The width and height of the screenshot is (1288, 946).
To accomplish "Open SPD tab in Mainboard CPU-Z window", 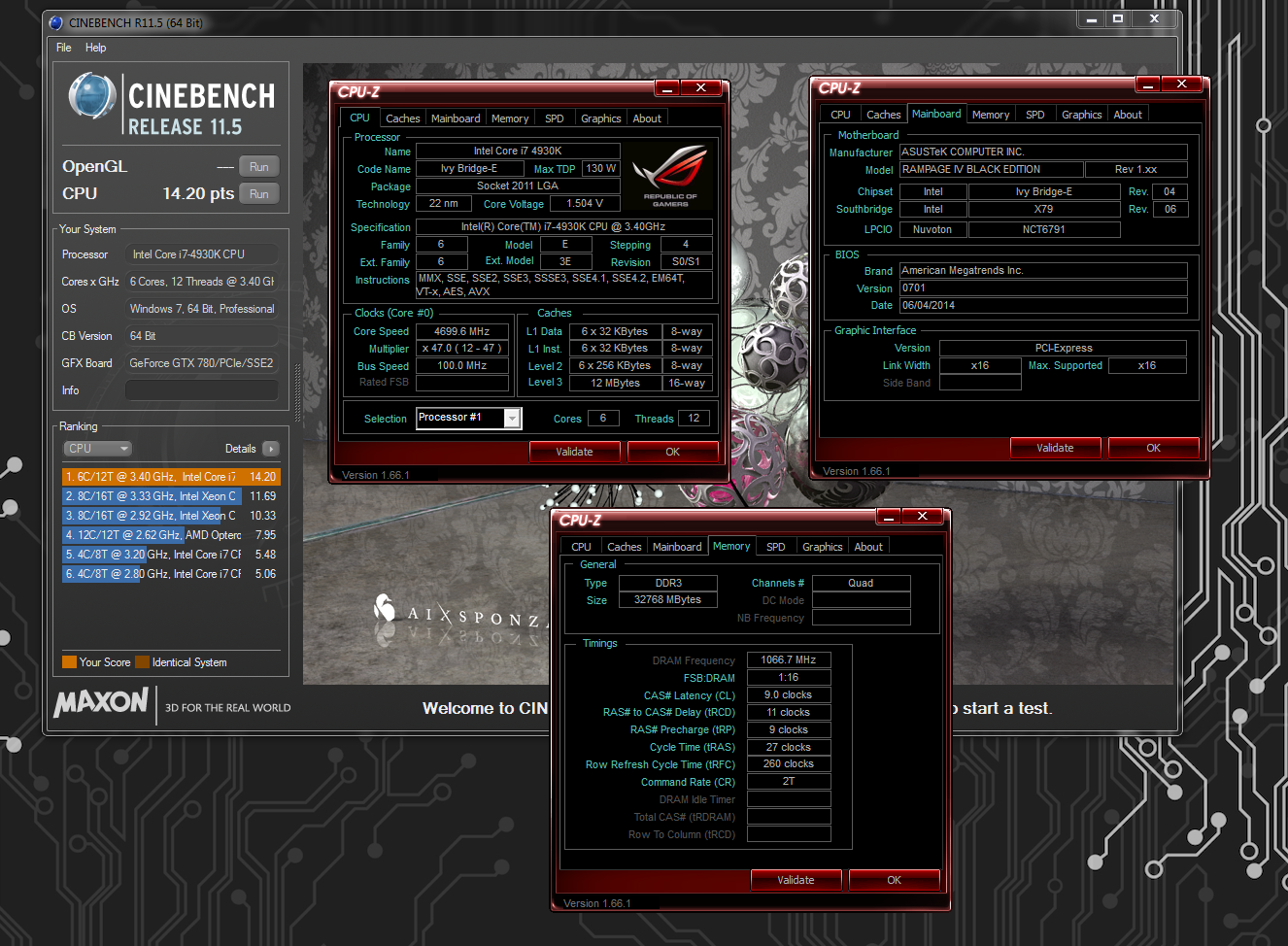I will coord(1035,115).
